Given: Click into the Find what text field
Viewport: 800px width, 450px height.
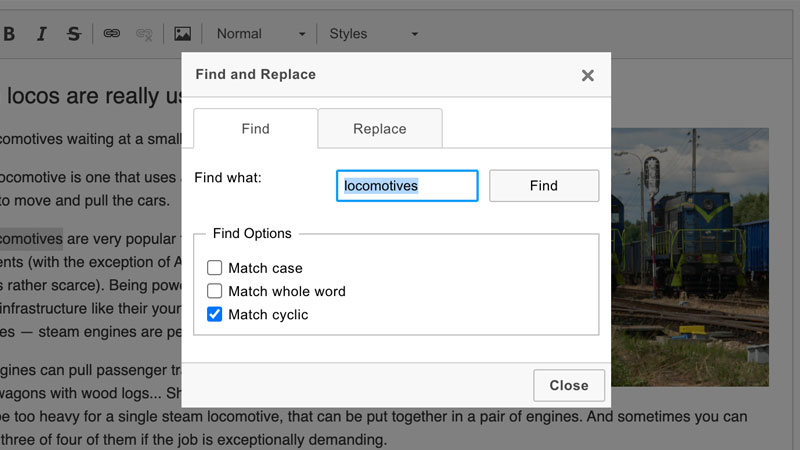Looking at the screenshot, I should tap(407, 186).
